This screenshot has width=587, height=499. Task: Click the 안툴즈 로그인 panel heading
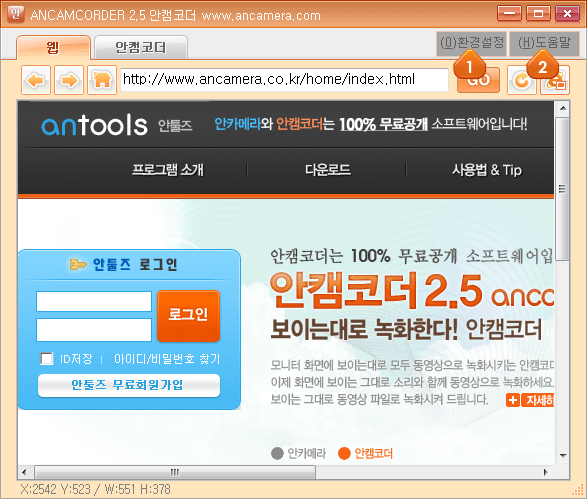click(x=135, y=264)
